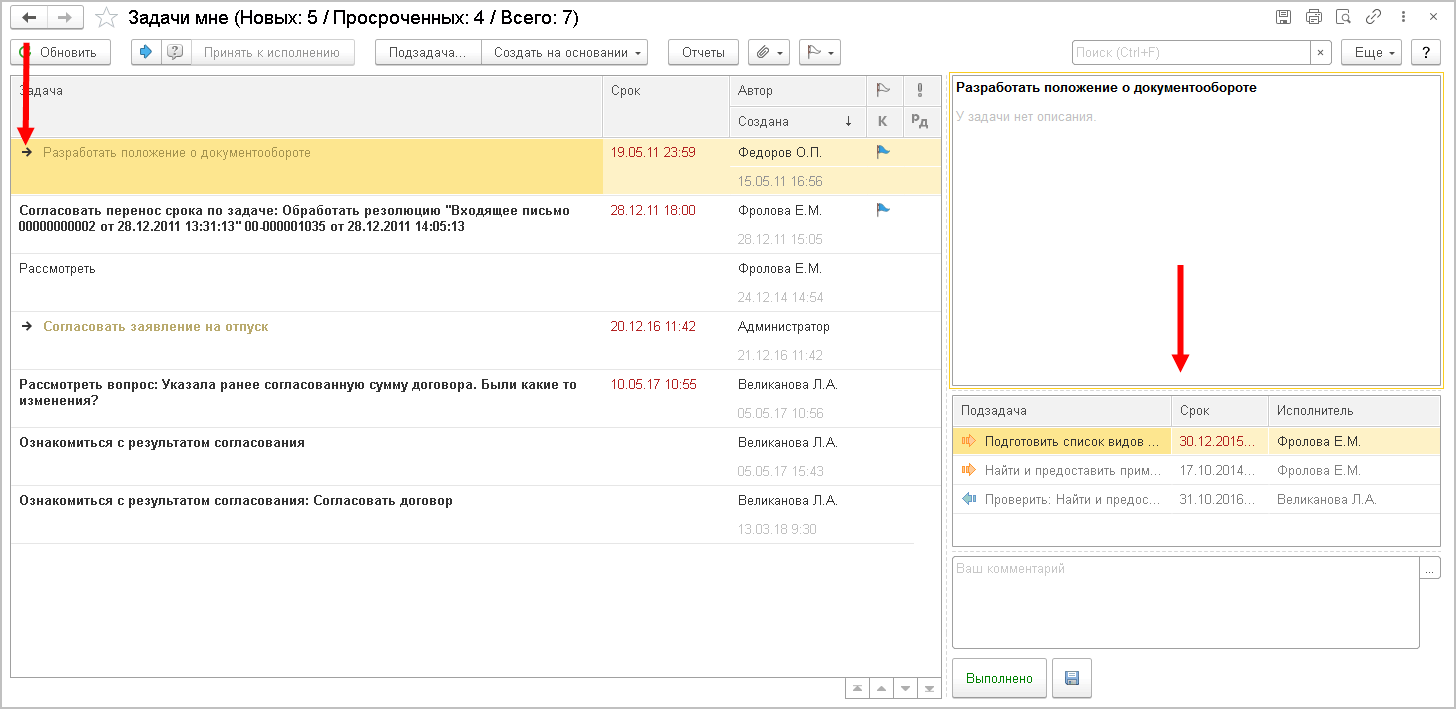Click the orange arrow icon beside Подготовить список видов
This screenshot has width=1456, height=709.
tap(968, 441)
